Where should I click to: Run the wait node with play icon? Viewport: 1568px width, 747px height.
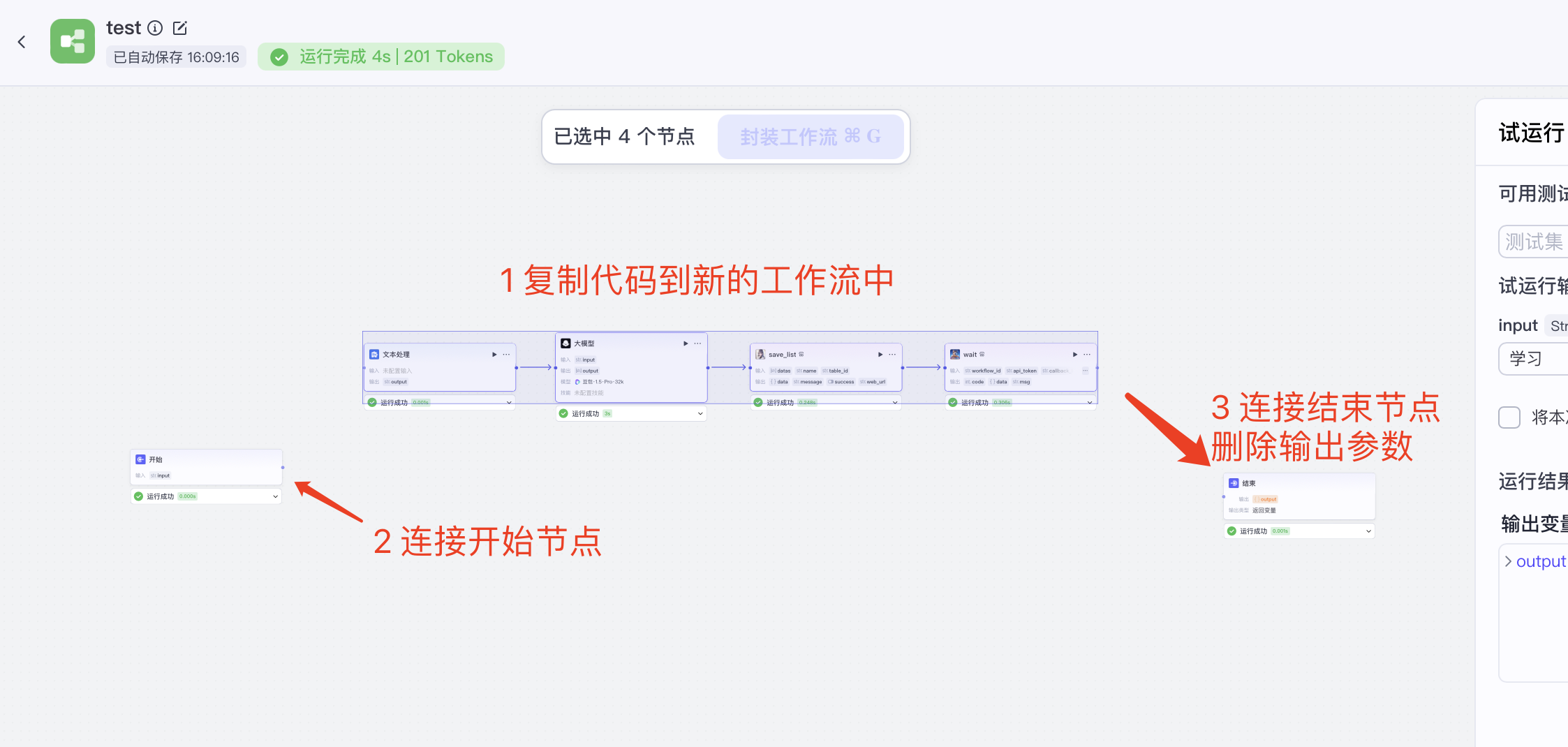[1075, 355]
